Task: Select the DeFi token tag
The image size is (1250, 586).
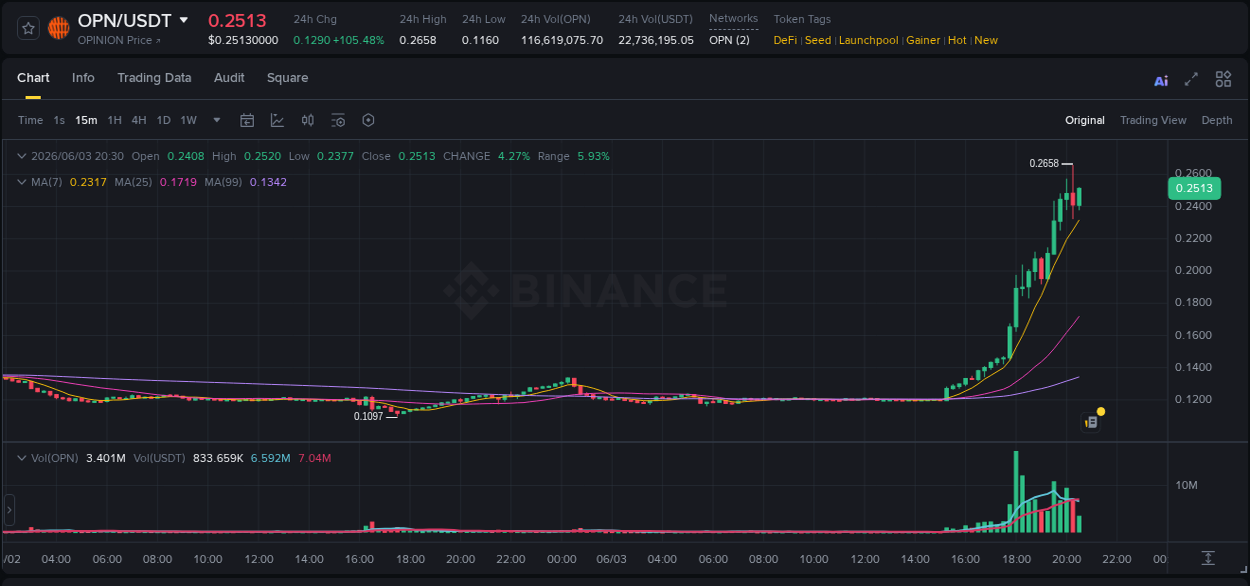Action: point(785,40)
